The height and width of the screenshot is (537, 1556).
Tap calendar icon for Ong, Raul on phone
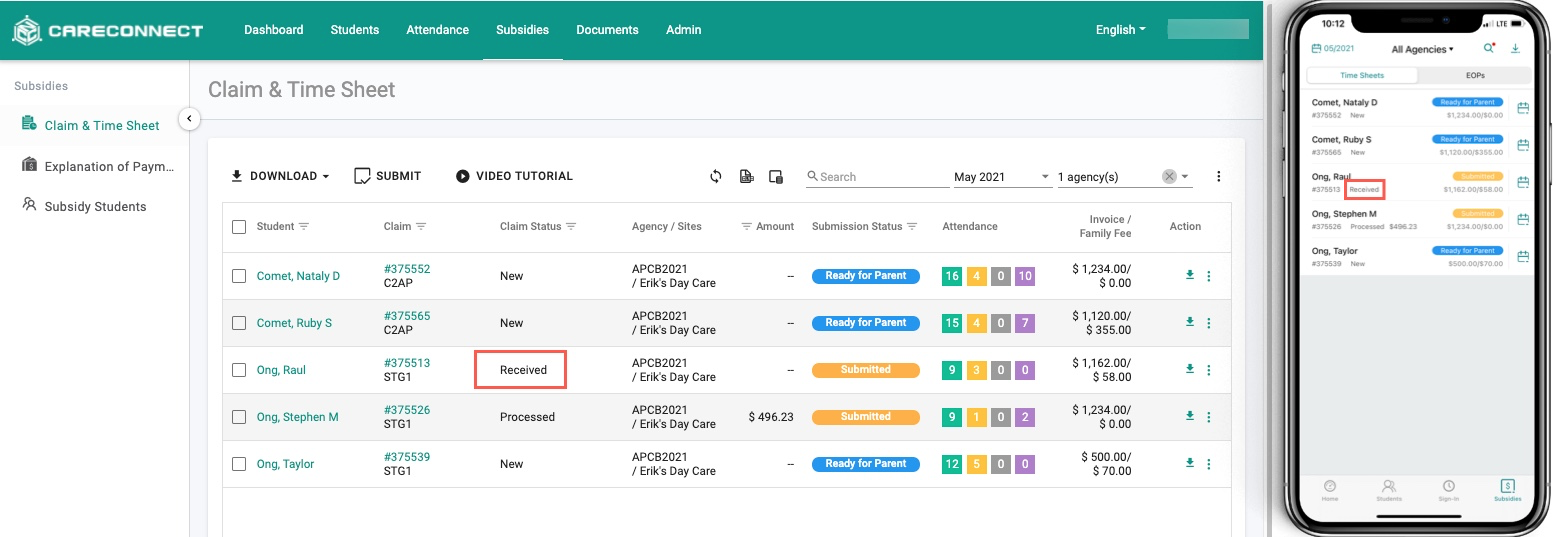[x=1523, y=182]
